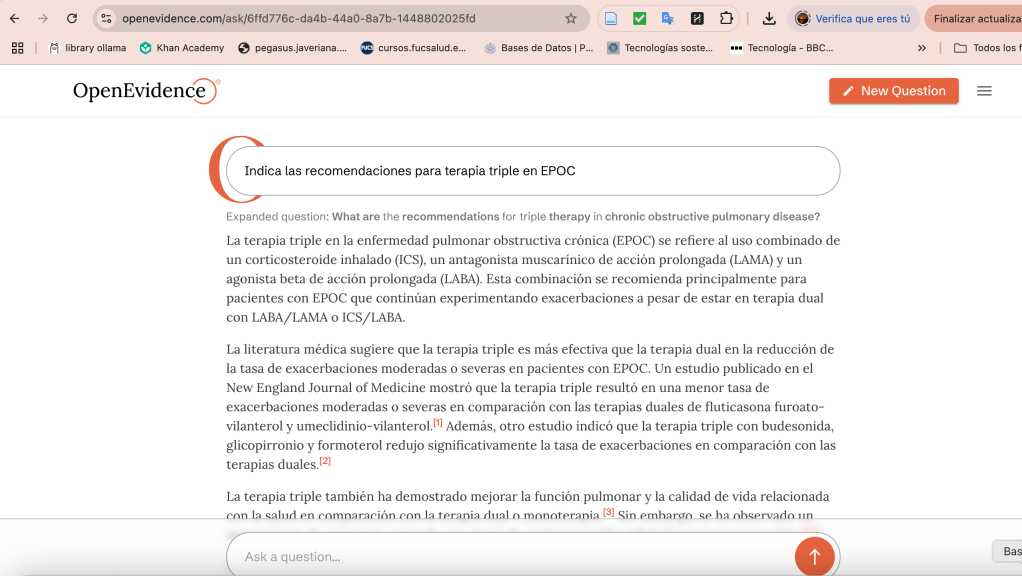Start a New Question

coord(893,91)
